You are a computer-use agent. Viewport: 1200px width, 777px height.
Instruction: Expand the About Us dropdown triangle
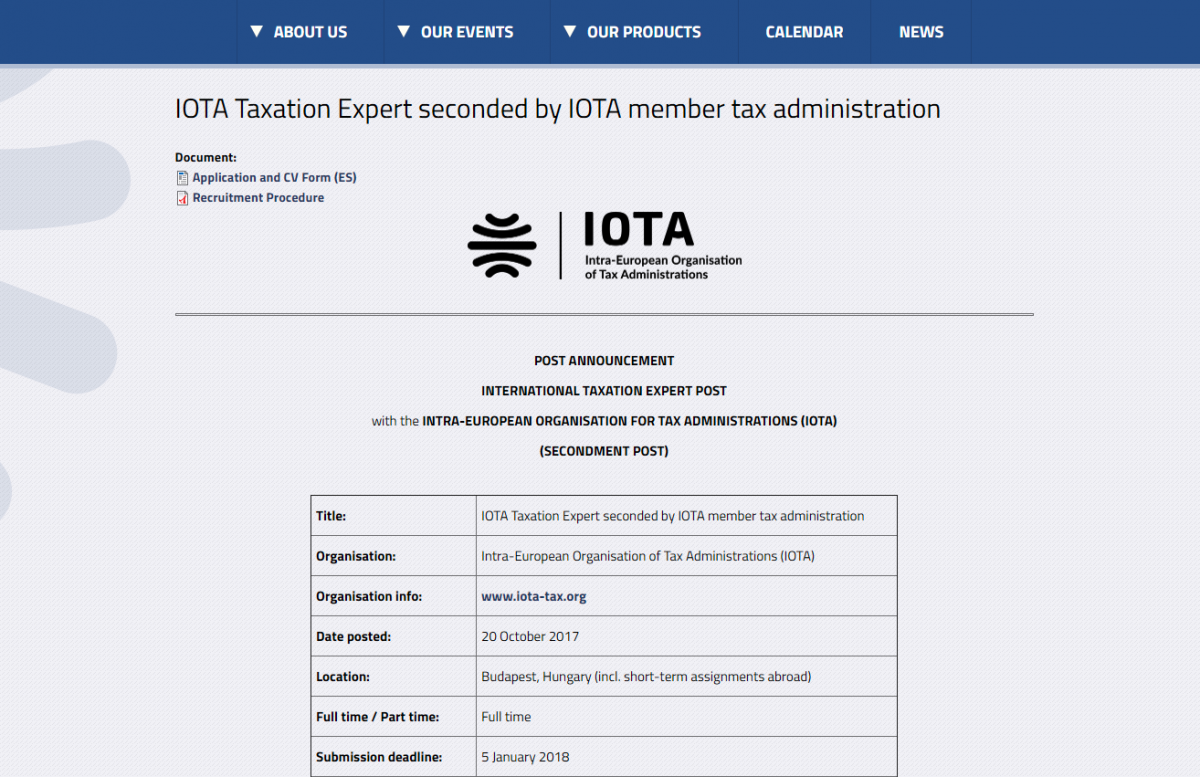257,31
